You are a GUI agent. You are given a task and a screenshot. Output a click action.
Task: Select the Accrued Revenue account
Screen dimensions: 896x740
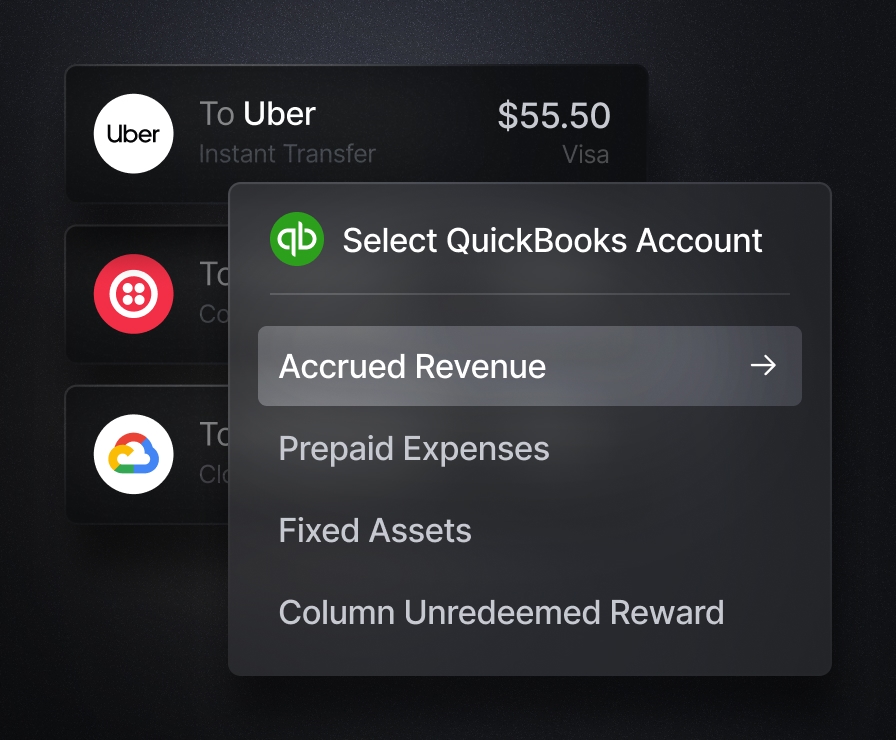530,366
